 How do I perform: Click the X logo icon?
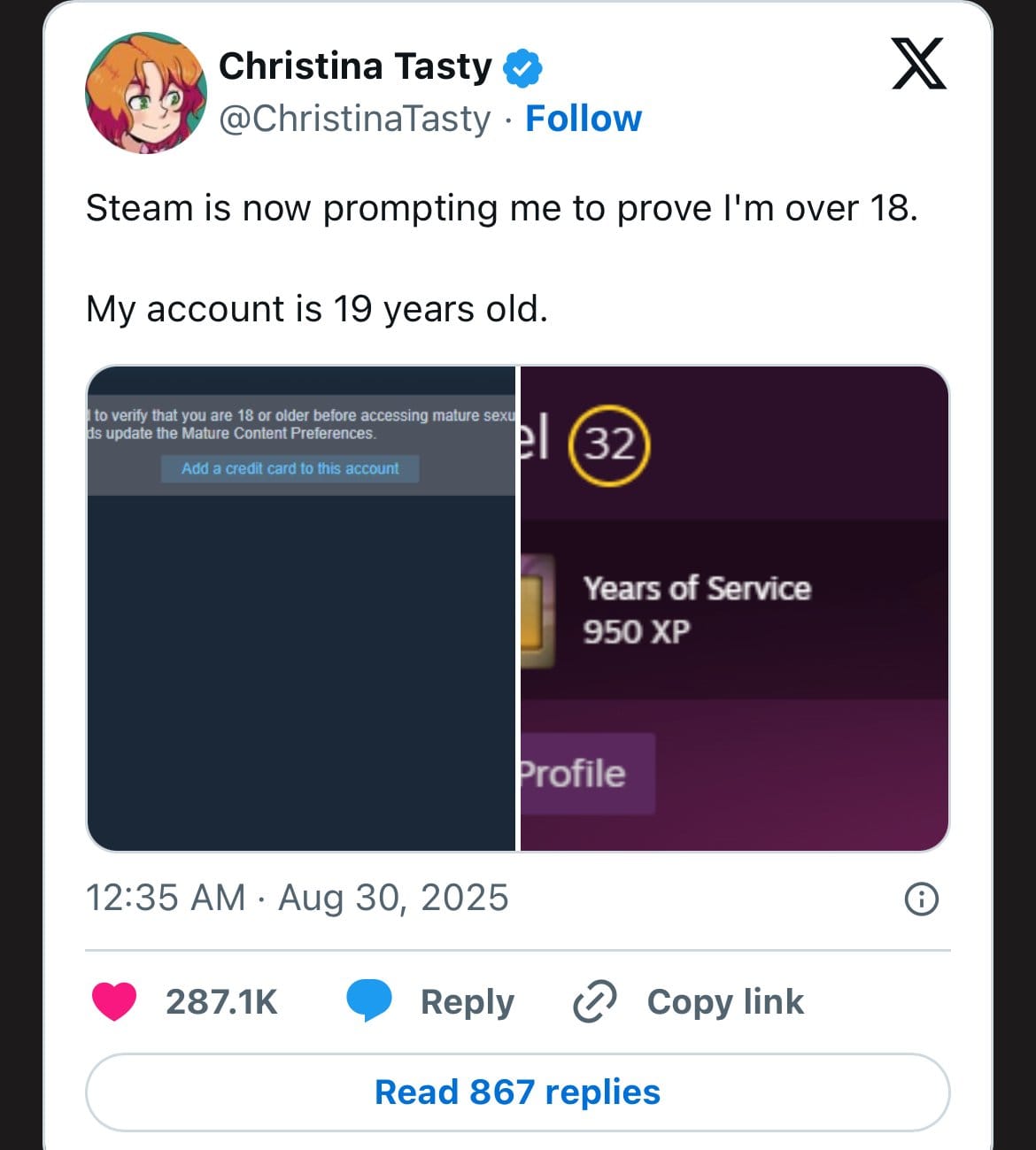coord(918,65)
